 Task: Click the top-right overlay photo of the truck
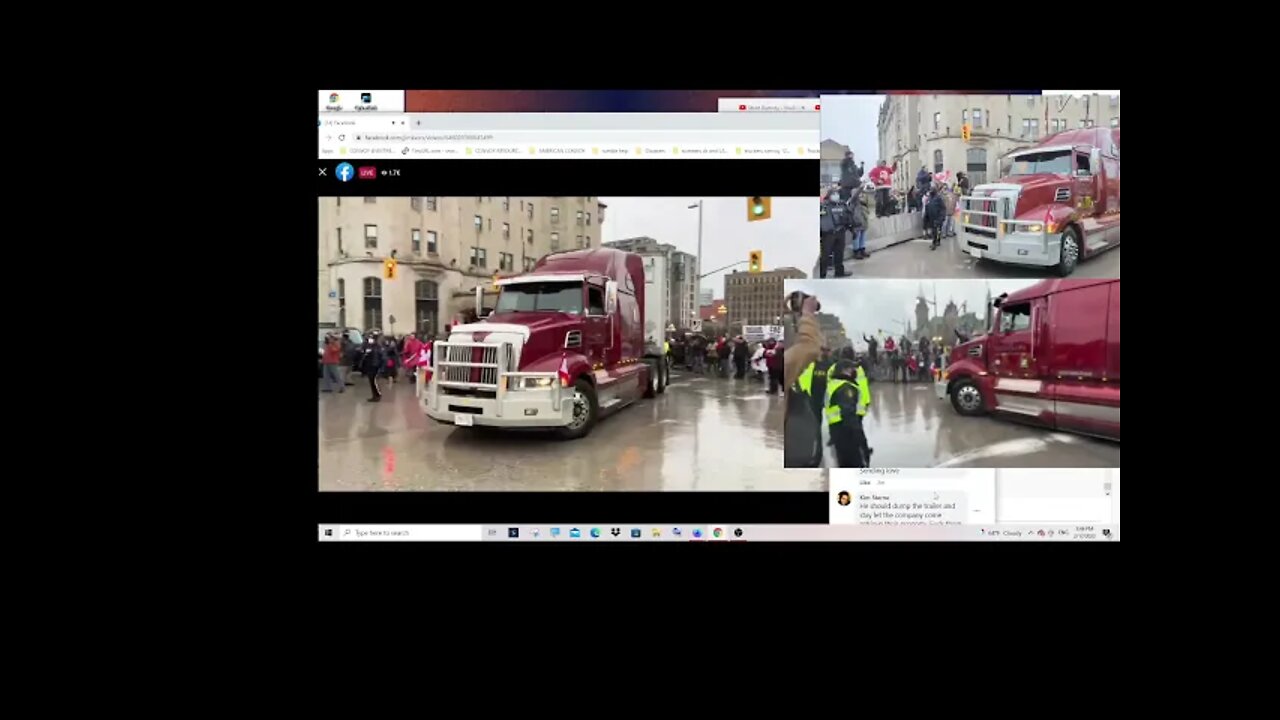point(970,186)
